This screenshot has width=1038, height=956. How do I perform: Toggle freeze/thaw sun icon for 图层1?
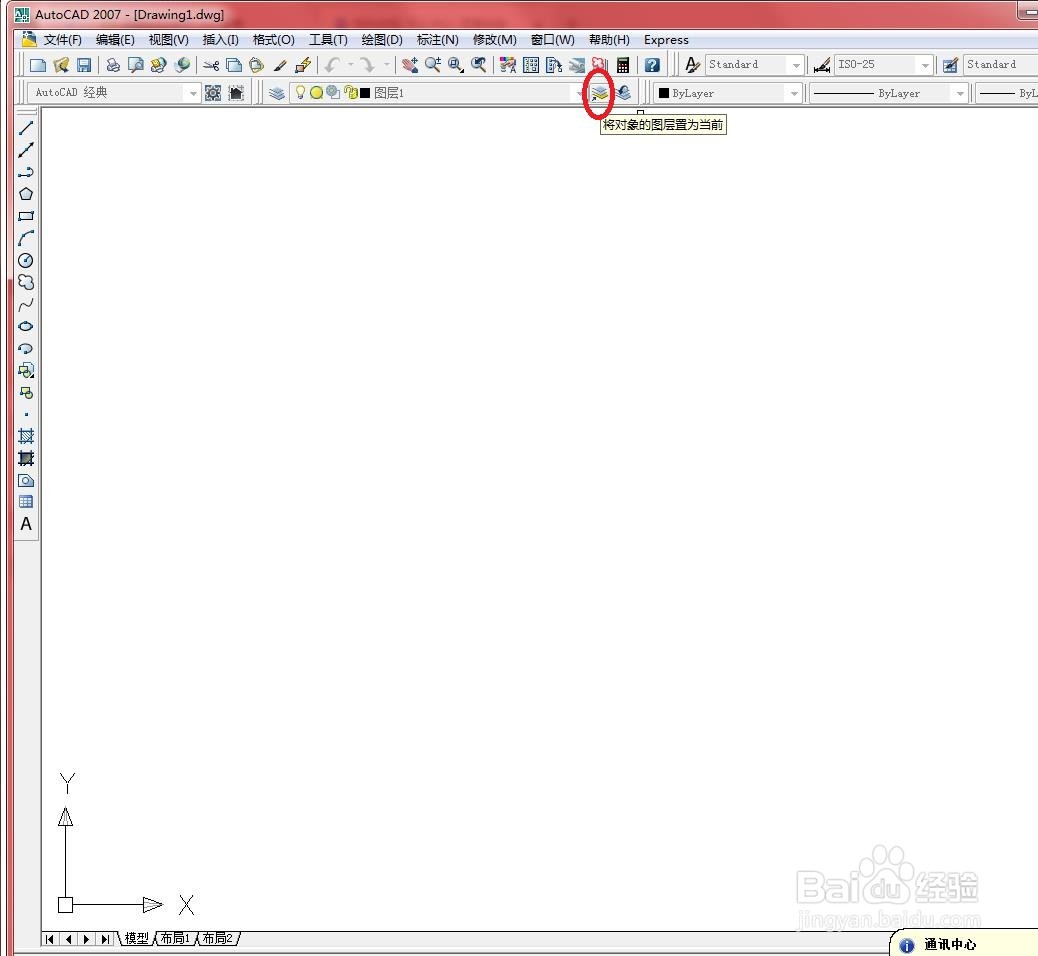(316, 93)
